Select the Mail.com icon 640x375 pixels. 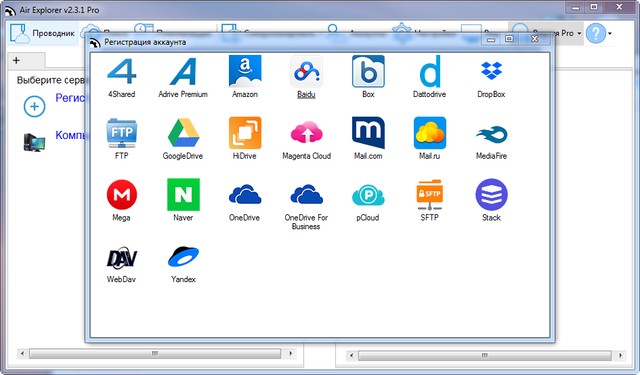pyautogui.click(x=368, y=133)
